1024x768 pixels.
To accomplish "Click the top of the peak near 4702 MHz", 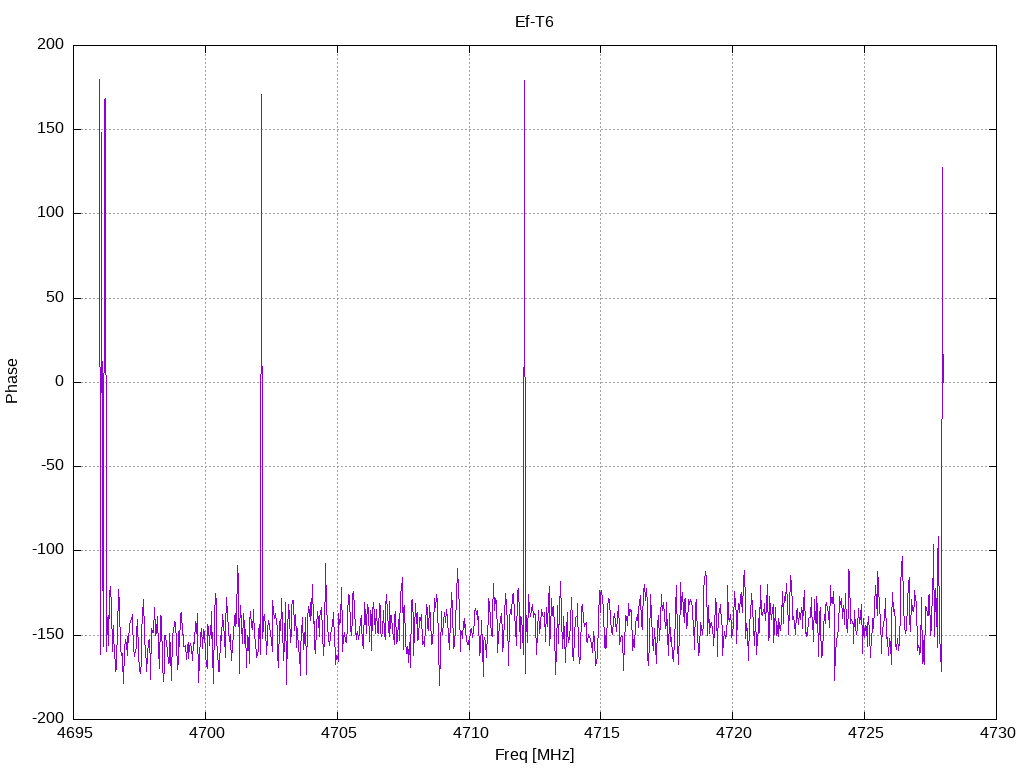I will [261, 95].
